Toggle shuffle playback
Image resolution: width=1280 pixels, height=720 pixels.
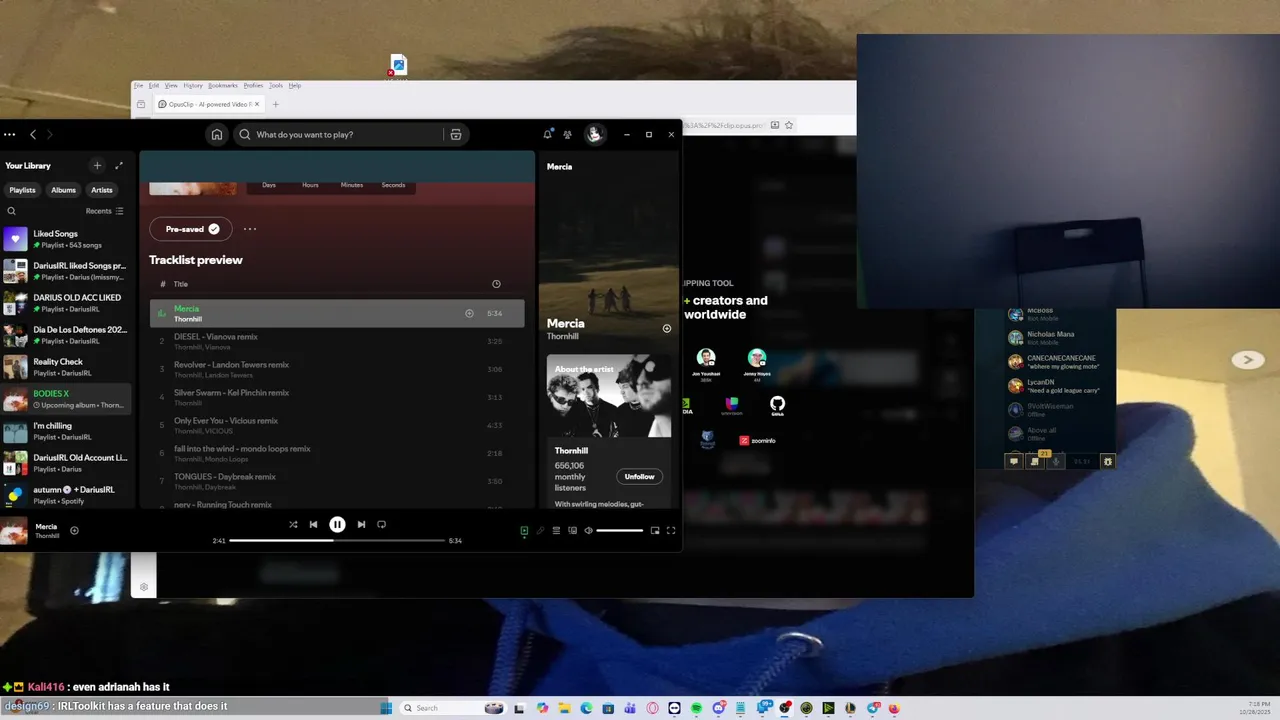293,524
